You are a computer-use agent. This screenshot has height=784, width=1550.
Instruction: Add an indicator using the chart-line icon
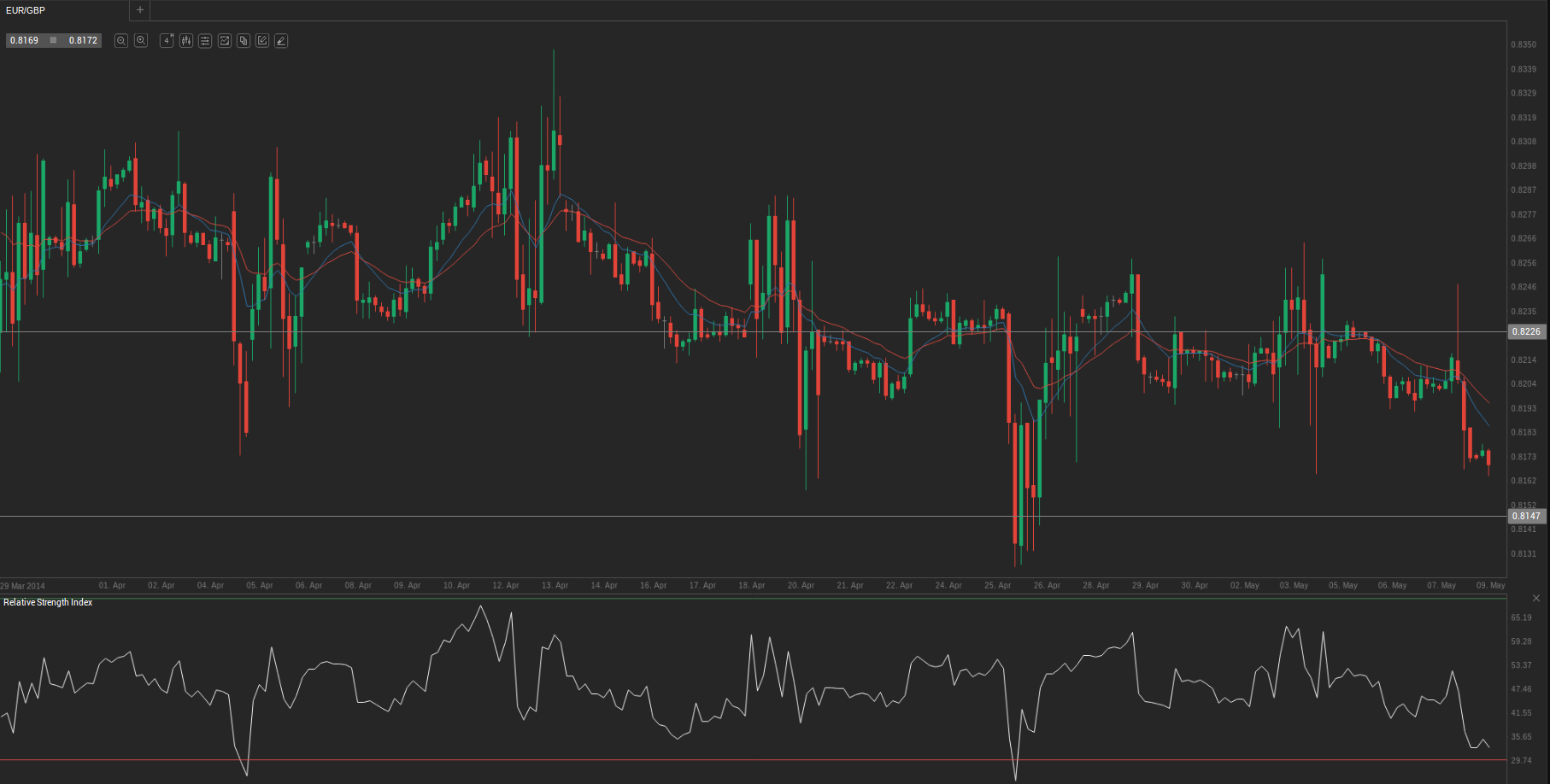225,41
